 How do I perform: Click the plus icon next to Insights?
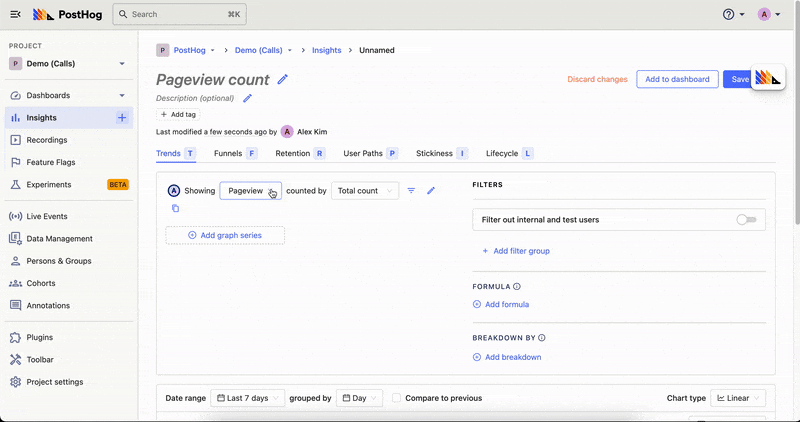click(x=122, y=118)
